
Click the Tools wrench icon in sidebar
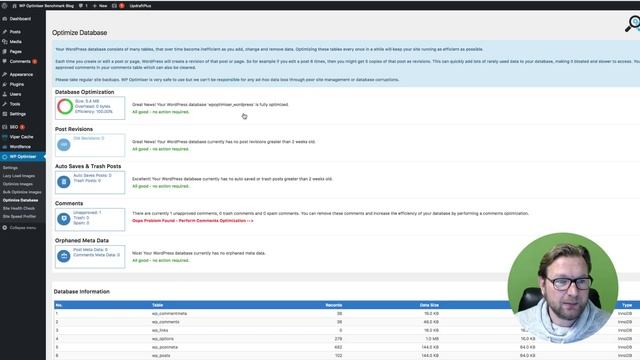point(4,104)
